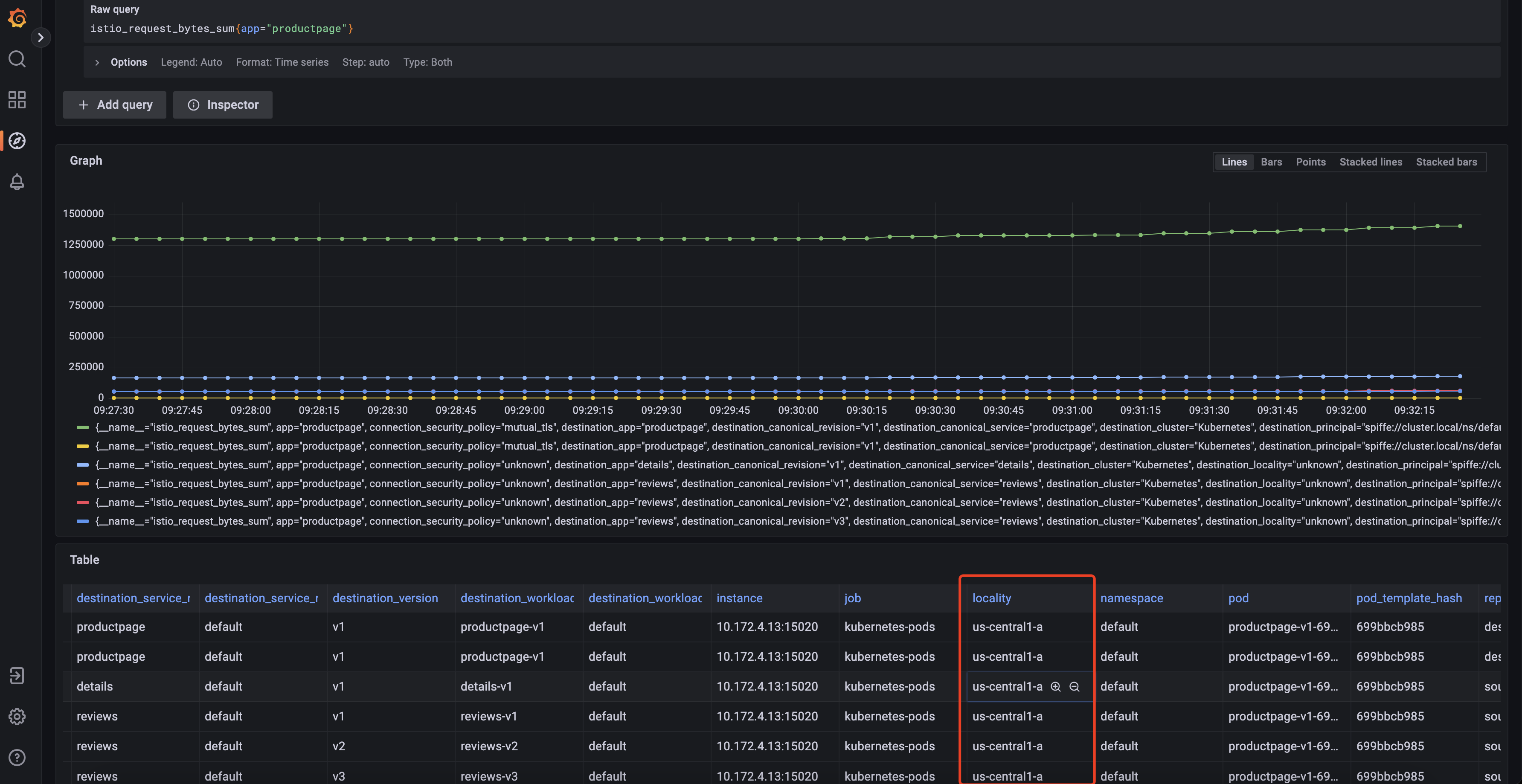Switch graph display to Points
Viewport: 1522px width, 784px height.
point(1310,161)
